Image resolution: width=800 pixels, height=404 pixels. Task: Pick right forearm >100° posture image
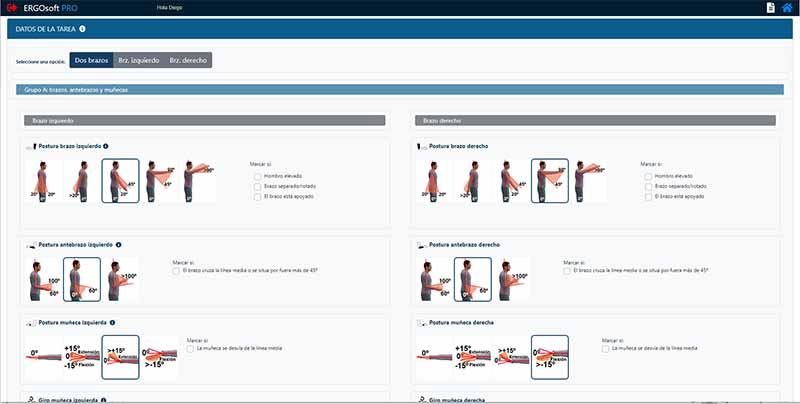(511, 280)
